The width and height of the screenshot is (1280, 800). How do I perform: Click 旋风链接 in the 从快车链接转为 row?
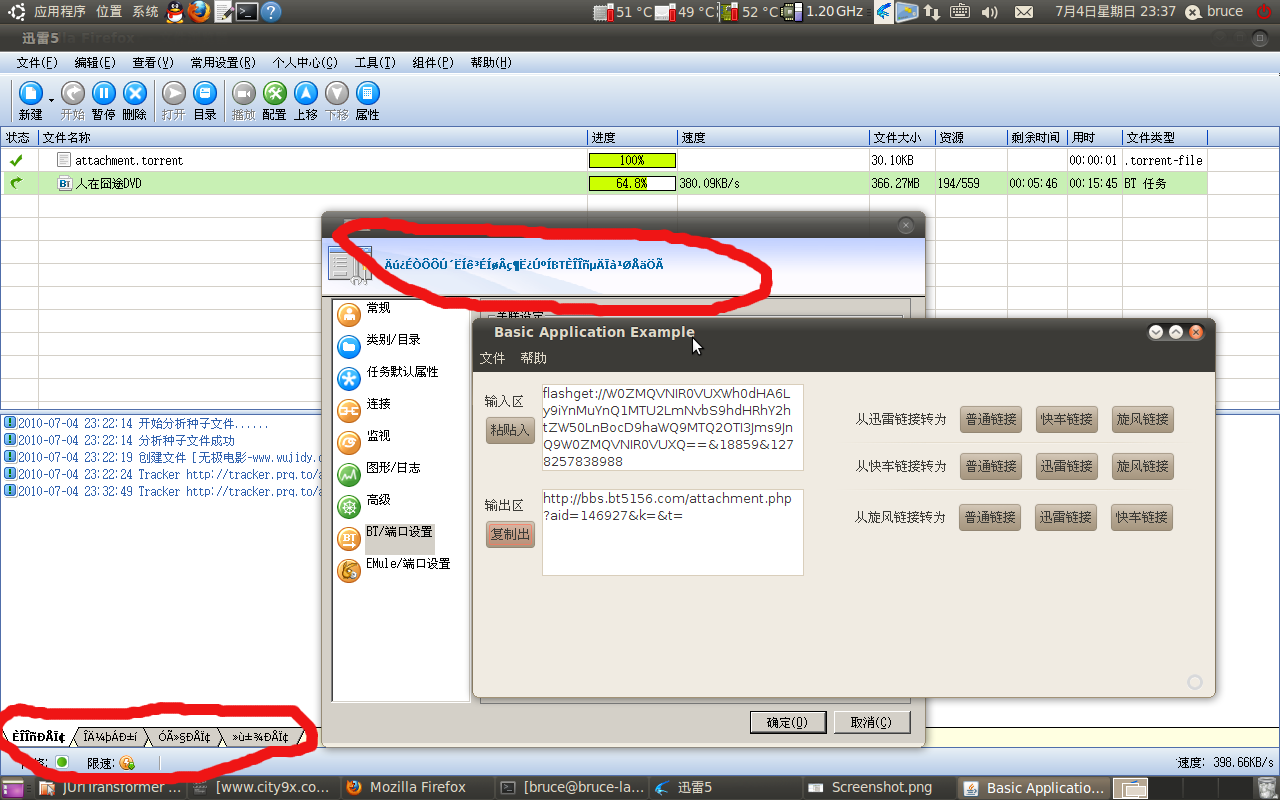pos(1142,466)
